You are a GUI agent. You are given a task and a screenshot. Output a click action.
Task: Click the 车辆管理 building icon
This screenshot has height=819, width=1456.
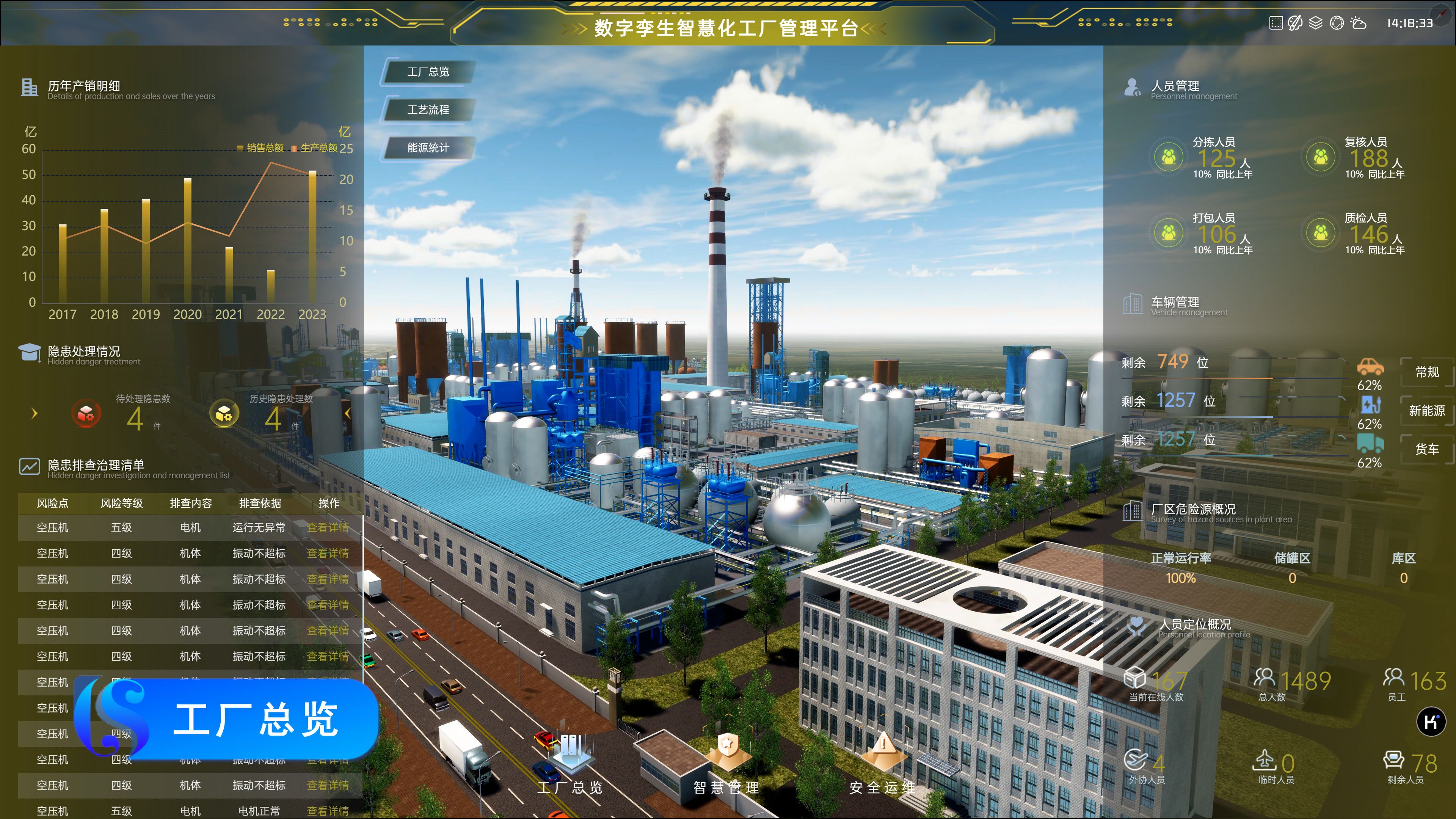click(x=1133, y=304)
